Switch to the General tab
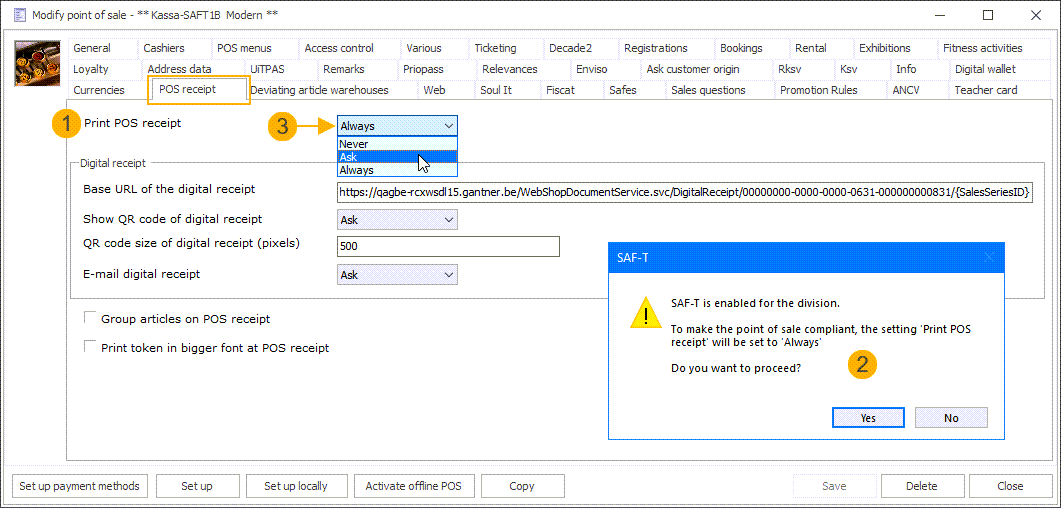 point(101,48)
